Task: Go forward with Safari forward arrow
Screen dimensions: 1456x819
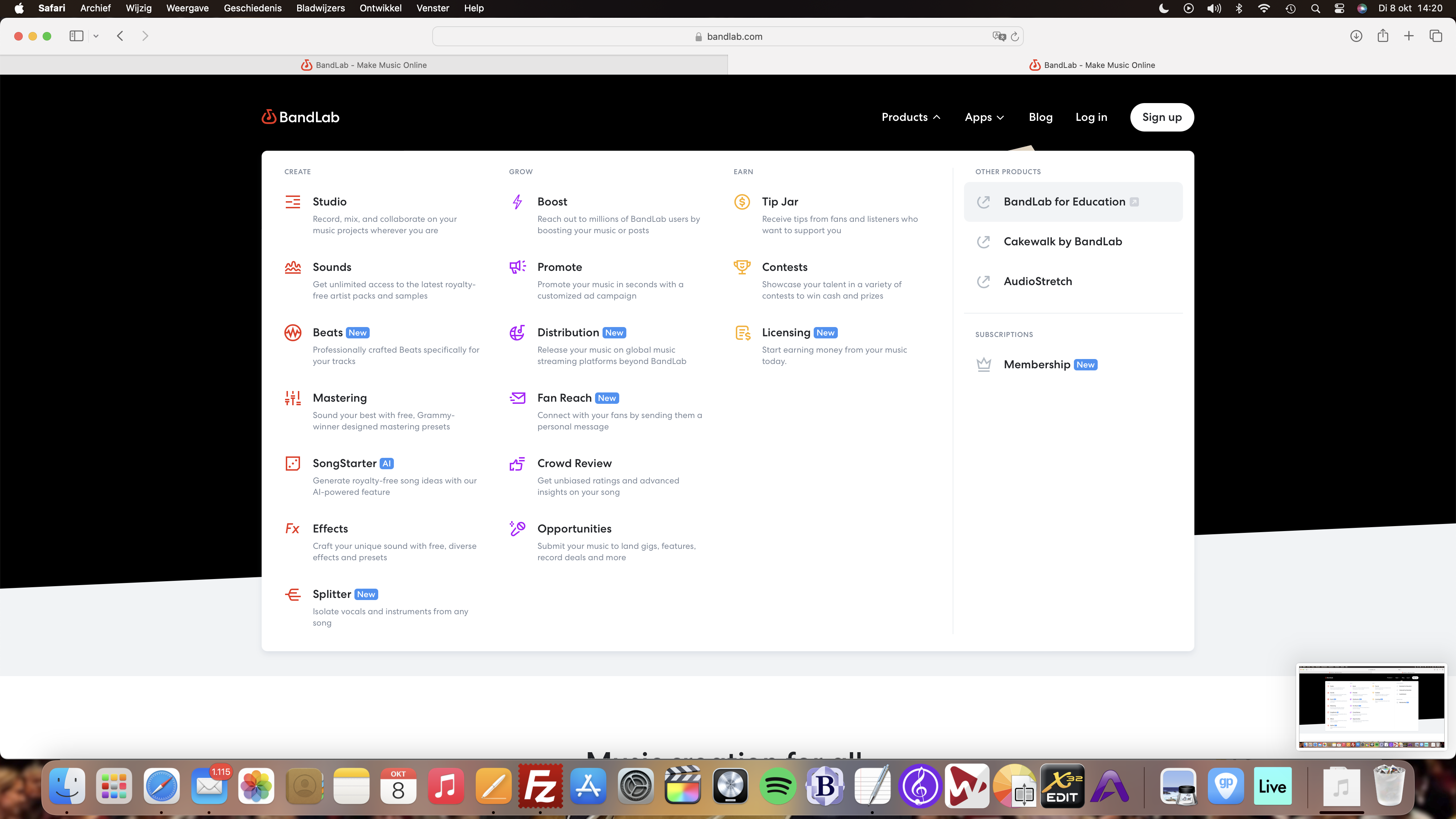Action: coord(145,36)
